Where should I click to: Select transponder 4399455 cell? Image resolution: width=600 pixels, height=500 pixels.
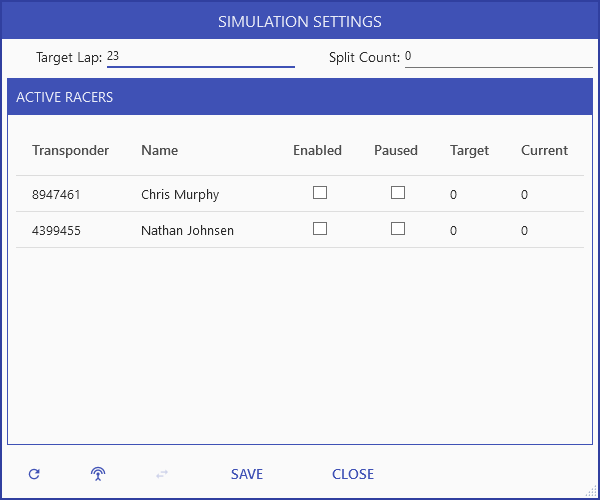(56, 230)
